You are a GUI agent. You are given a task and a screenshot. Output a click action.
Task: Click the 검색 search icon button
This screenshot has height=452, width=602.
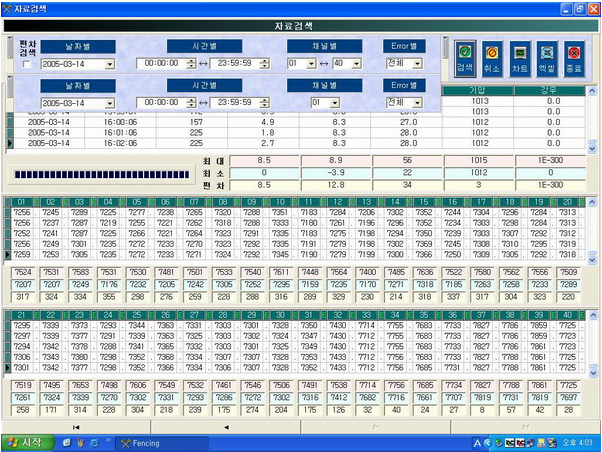point(465,59)
